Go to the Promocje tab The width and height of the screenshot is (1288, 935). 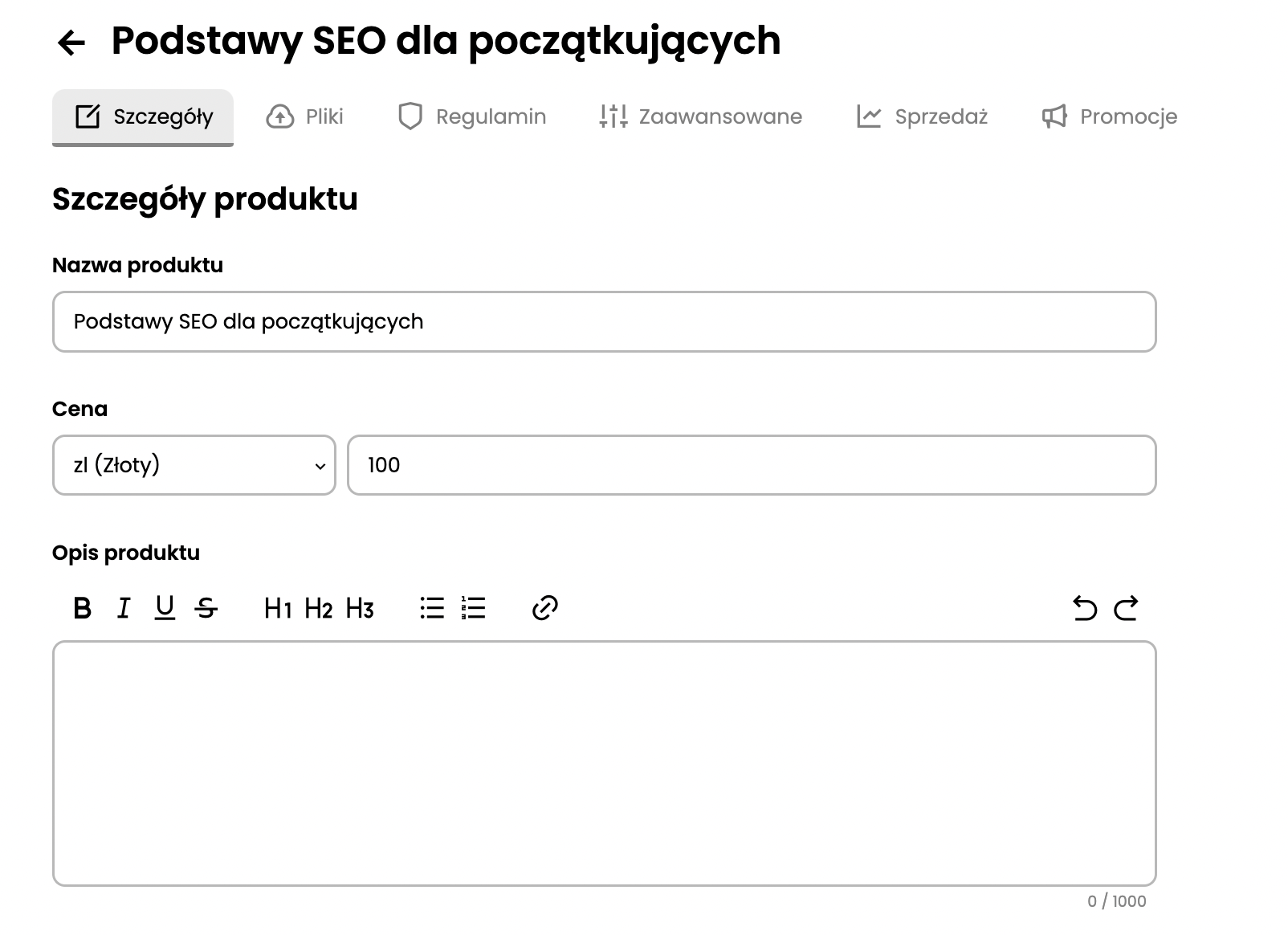1110,117
